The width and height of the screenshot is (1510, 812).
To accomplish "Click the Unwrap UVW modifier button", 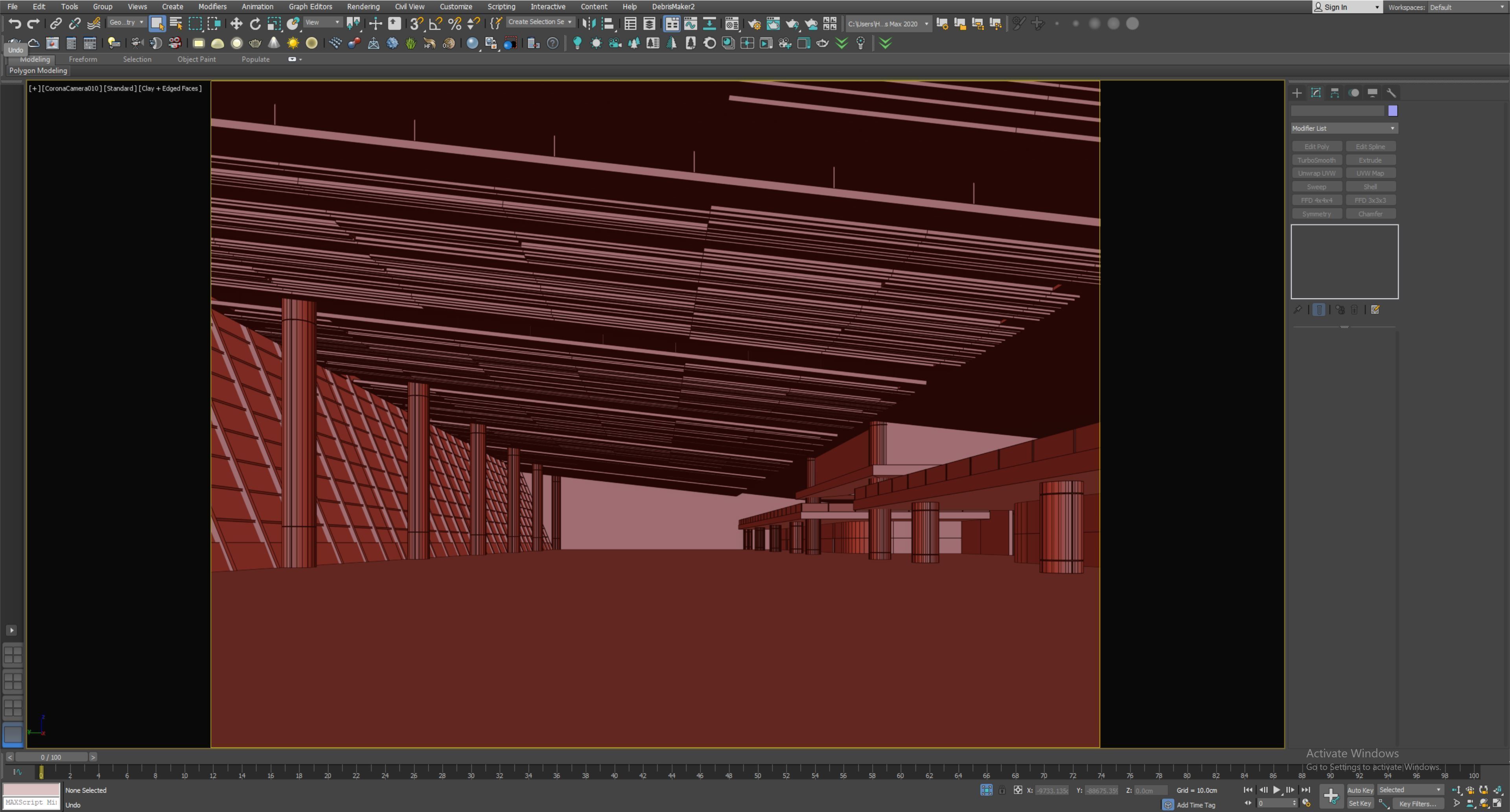I will [1317, 173].
